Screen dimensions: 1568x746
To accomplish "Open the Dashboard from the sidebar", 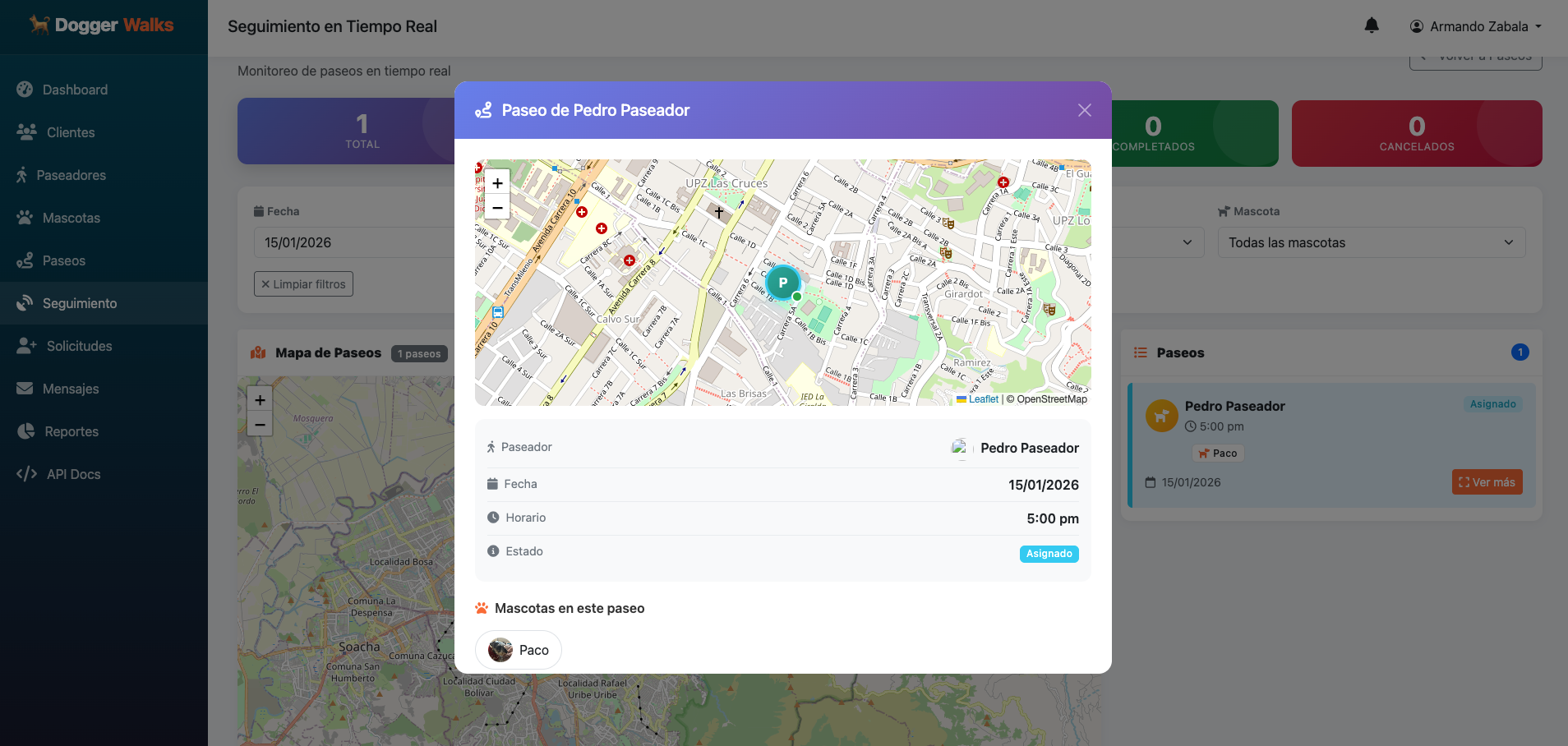I will click(x=75, y=90).
